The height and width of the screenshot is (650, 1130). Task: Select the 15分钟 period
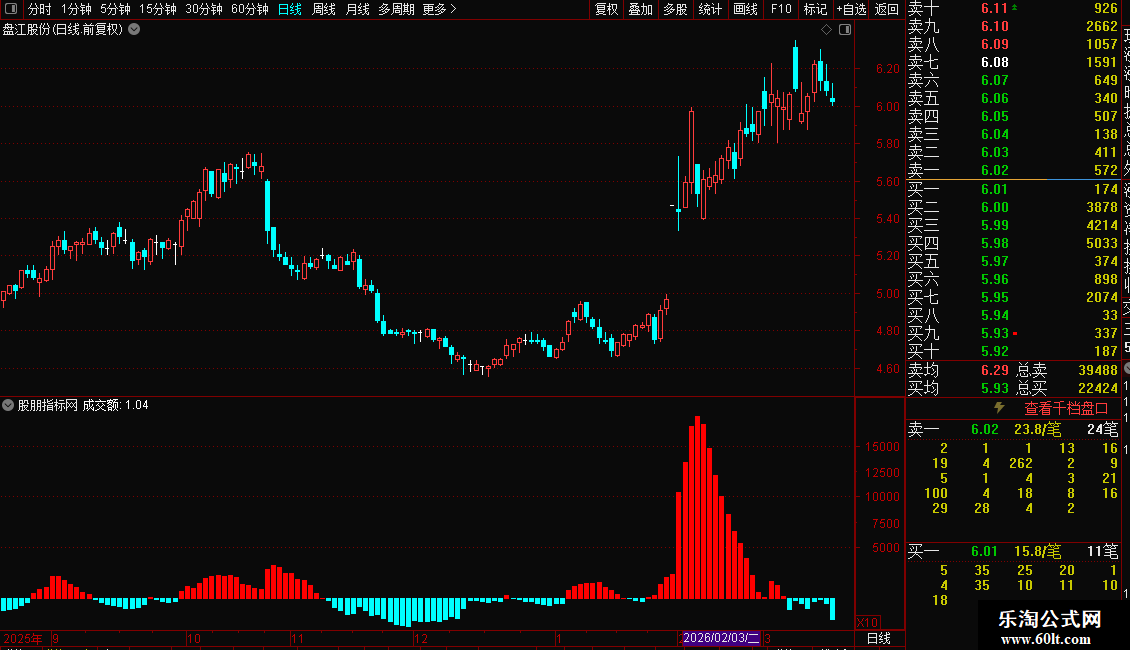tap(157, 9)
